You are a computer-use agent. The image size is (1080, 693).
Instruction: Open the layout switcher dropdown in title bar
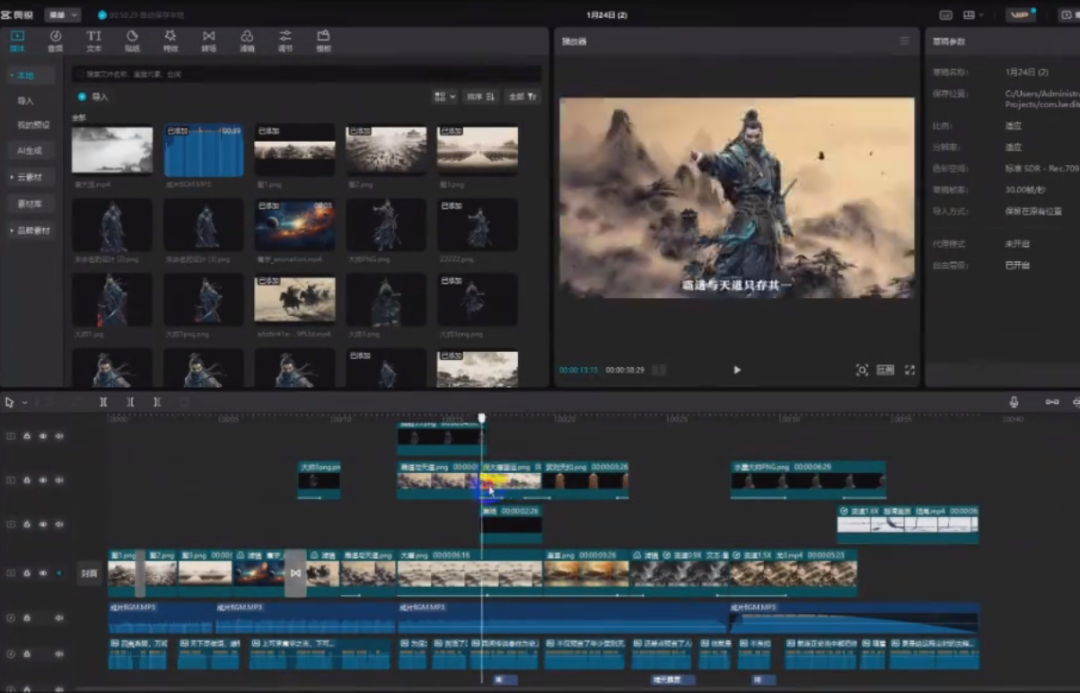[972, 14]
